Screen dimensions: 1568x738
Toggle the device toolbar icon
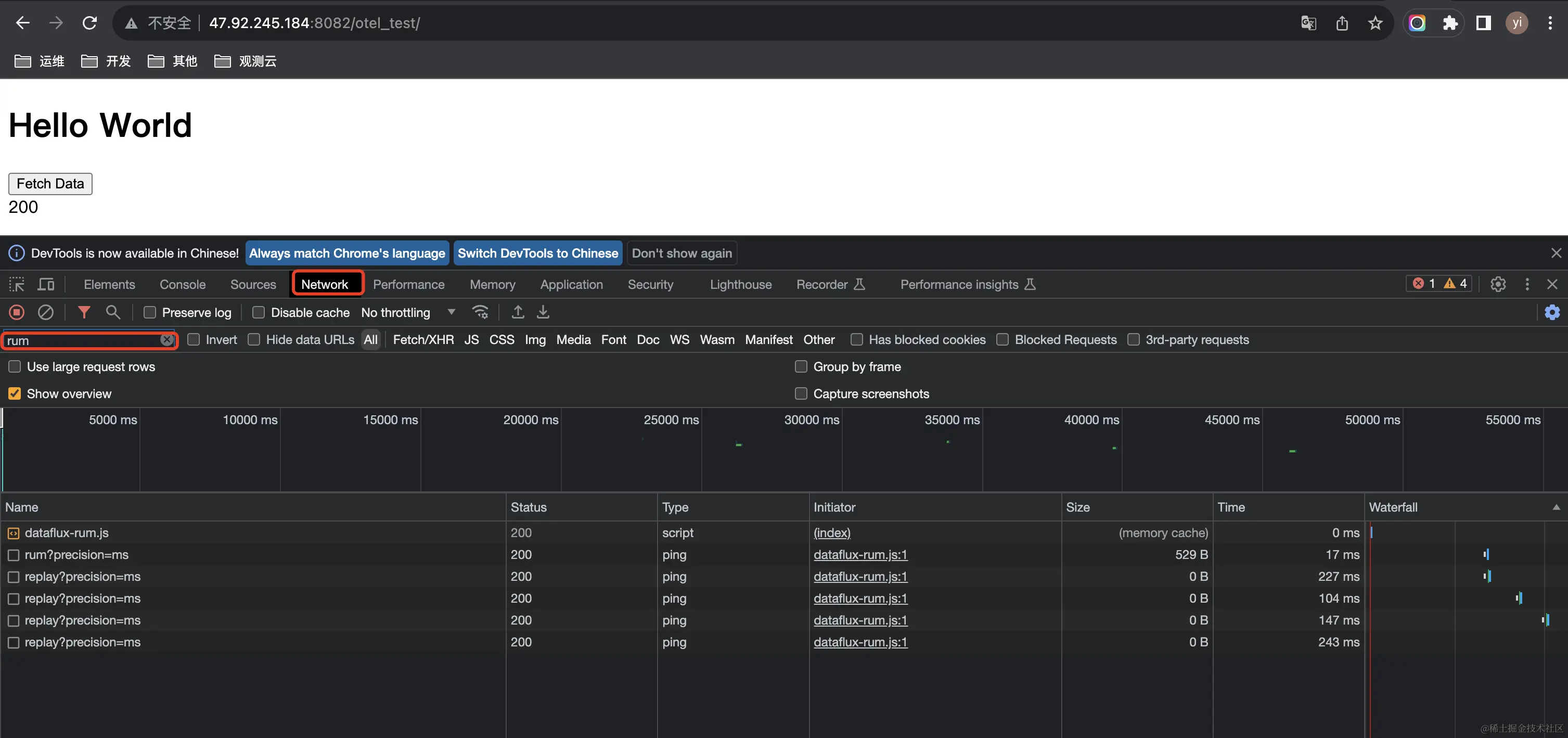coord(46,284)
